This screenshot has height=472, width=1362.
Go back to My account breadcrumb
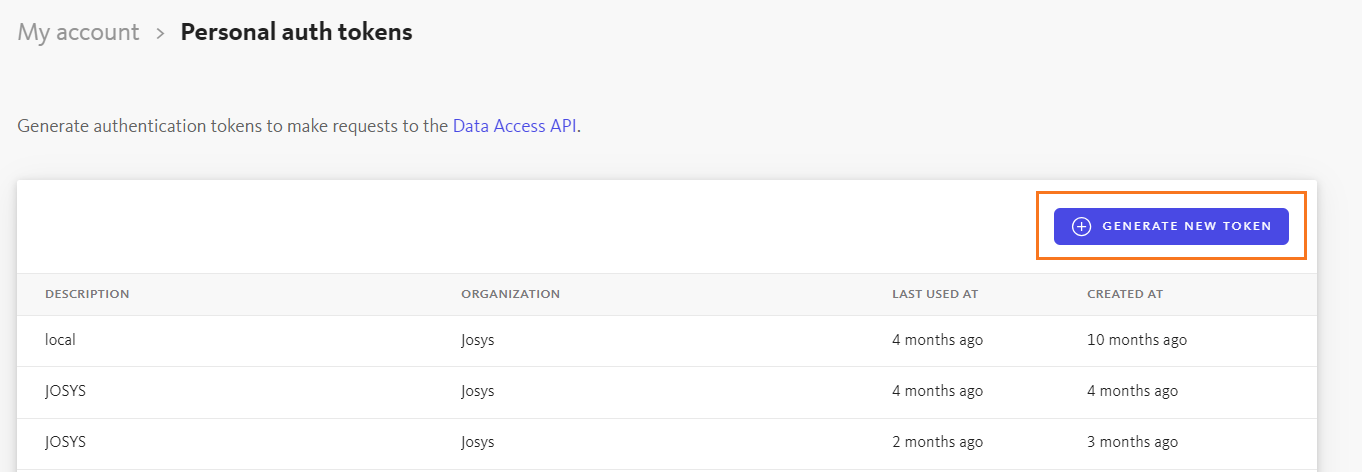pyautogui.click(x=78, y=32)
